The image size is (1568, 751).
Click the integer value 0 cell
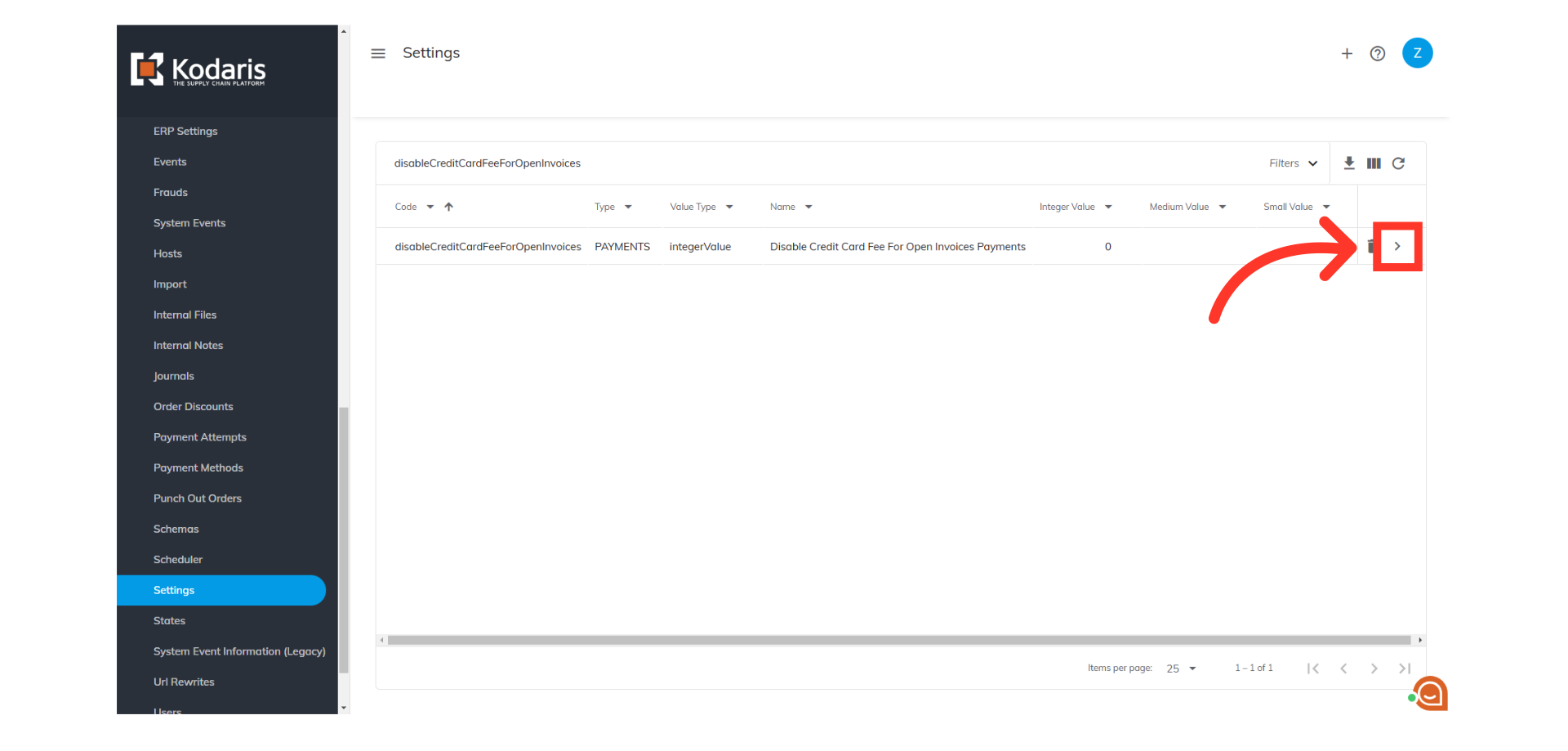tap(1108, 247)
